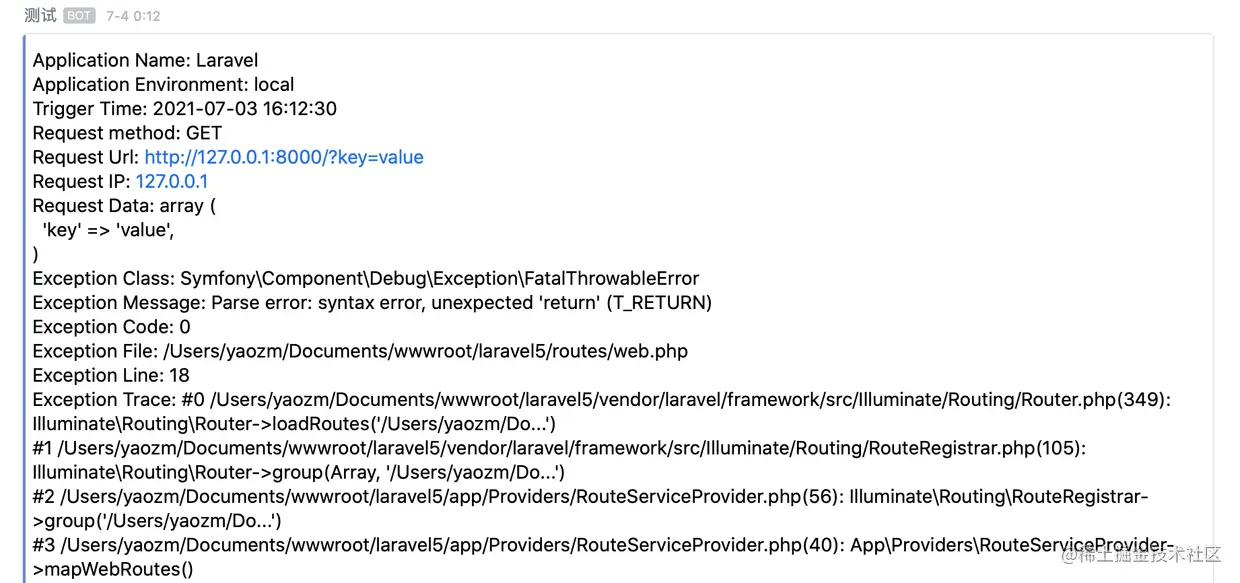
Task: Click the BOT badge next to sender name
Action: [80, 16]
